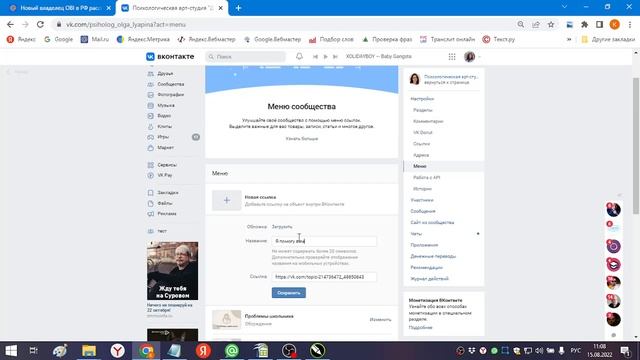Image resolution: width=640 pixels, height=360 pixels.
Task: Show hidden bookmarks chevron
Action: coord(569,39)
